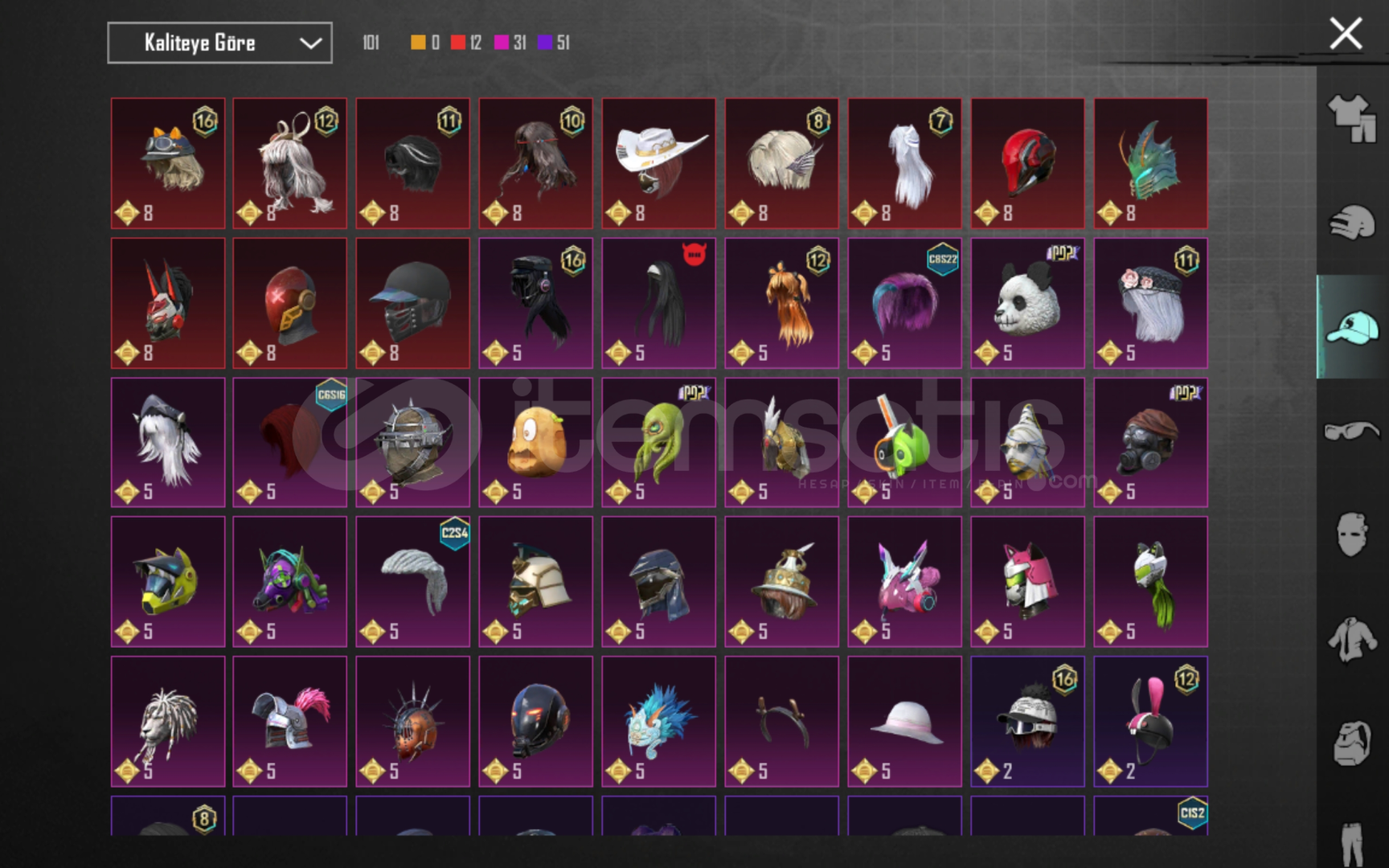Select the cap headwear category icon
The width and height of the screenshot is (1389, 868).
1352,327
